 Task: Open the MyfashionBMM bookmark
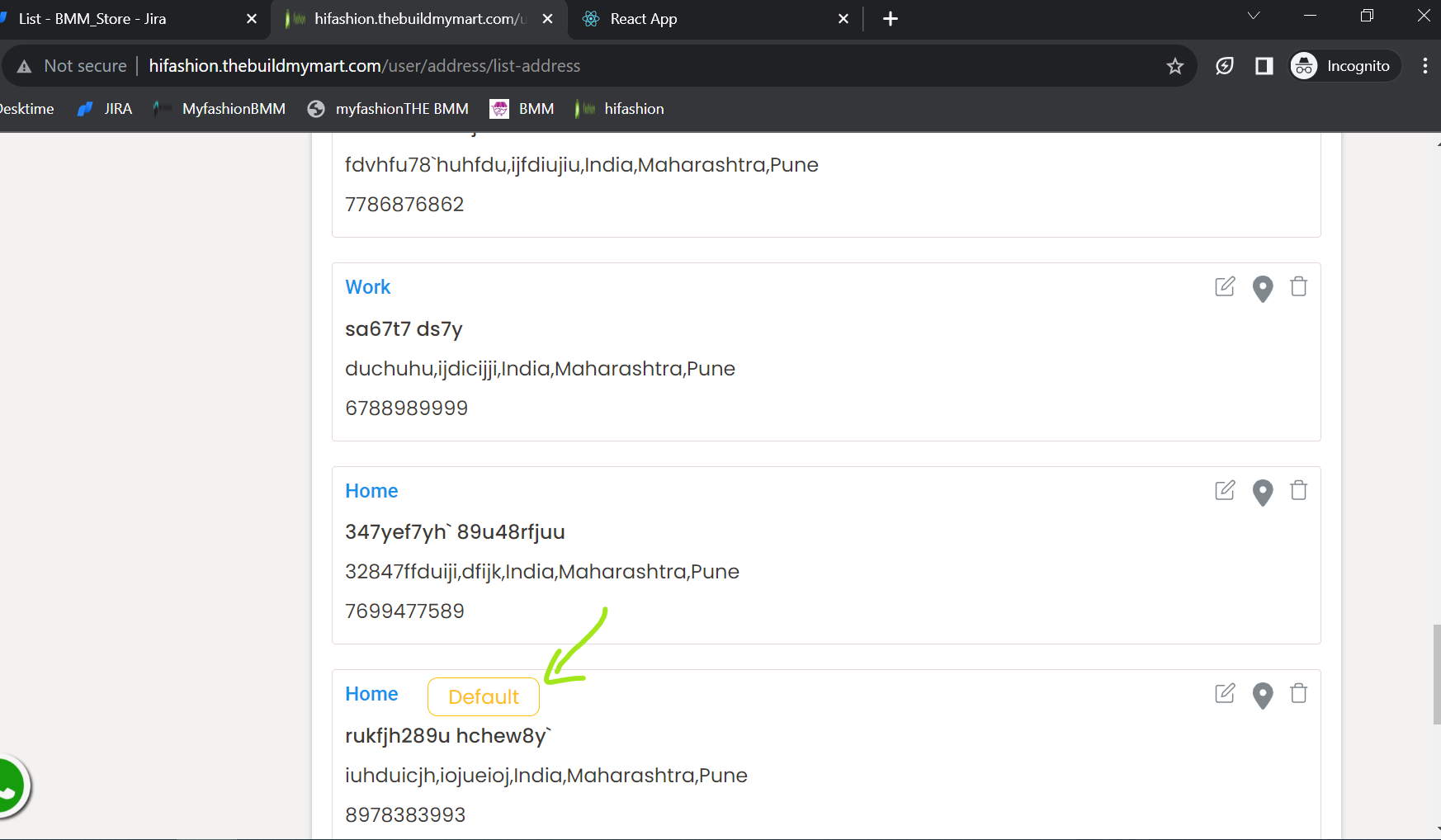[x=220, y=109]
